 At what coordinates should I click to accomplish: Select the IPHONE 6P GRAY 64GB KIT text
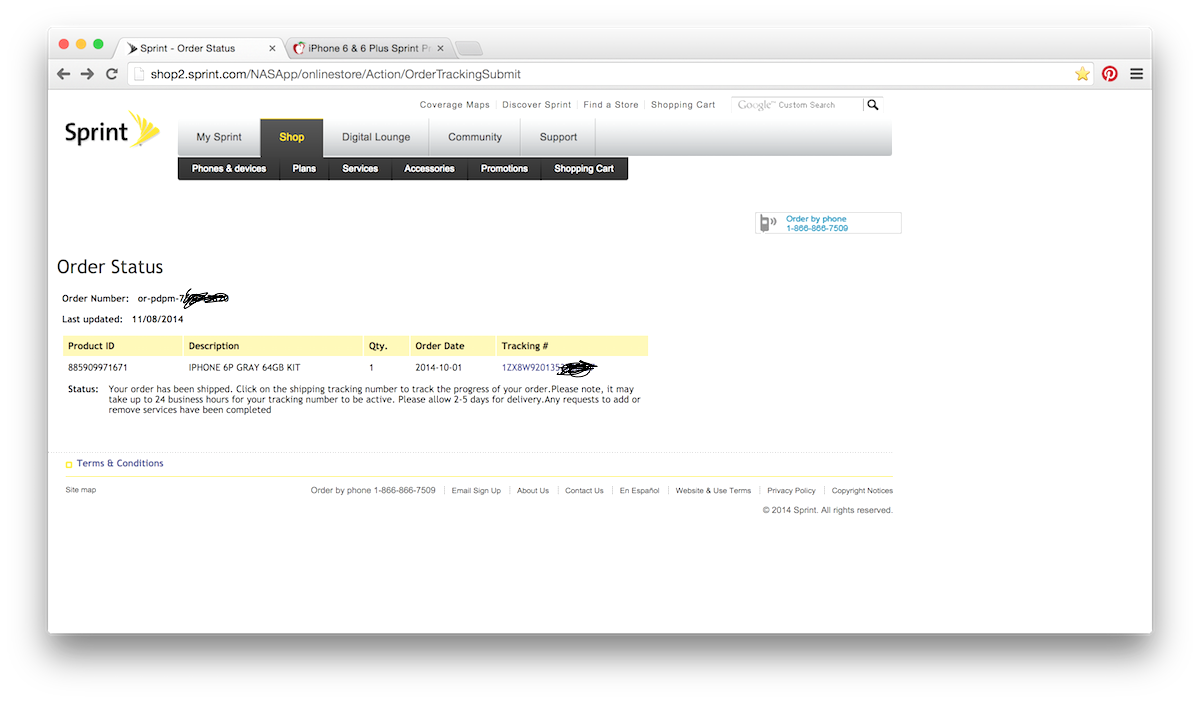pyautogui.click(x=244, y=368)
